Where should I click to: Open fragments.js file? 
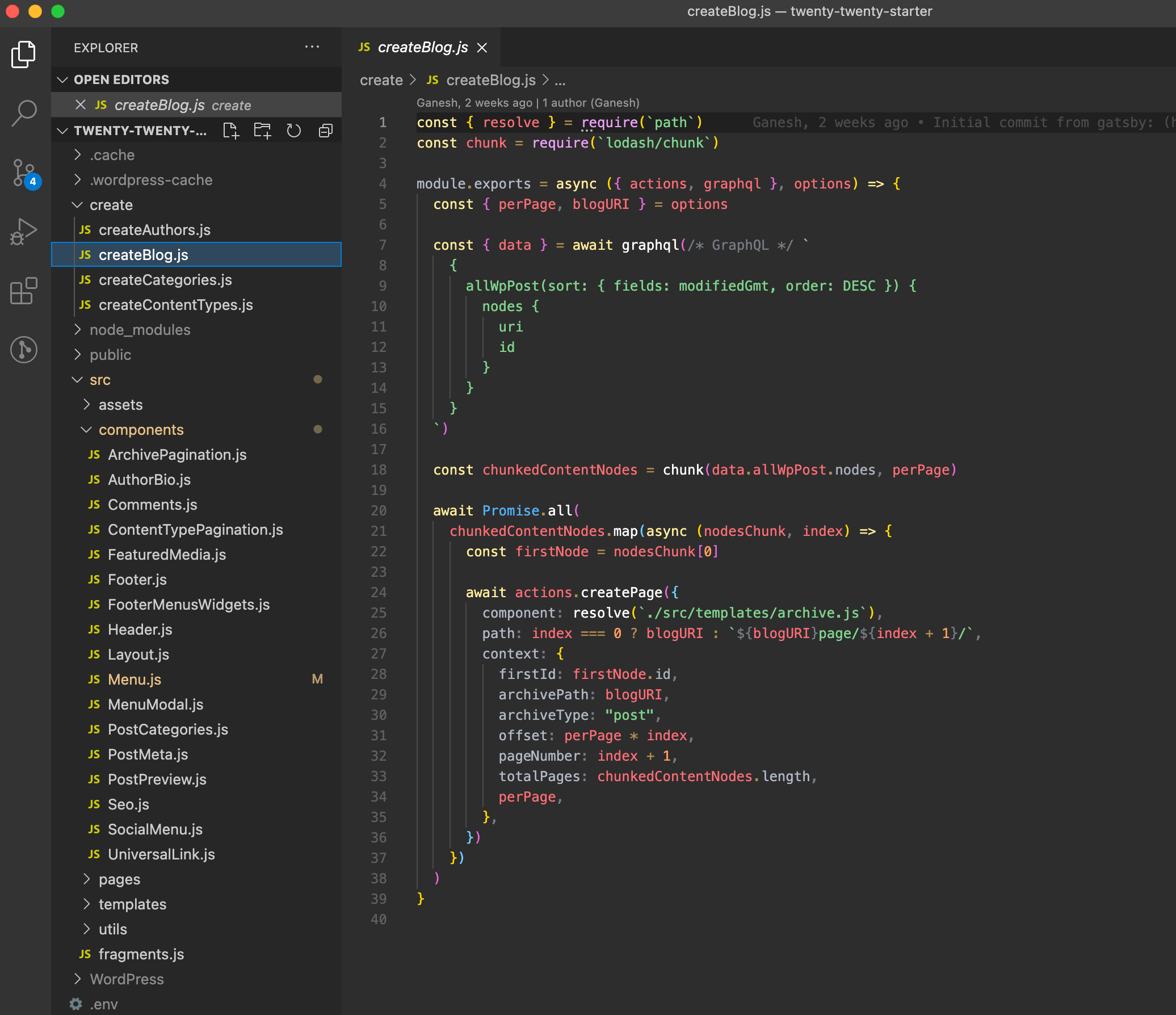click(x=196, y=954)
